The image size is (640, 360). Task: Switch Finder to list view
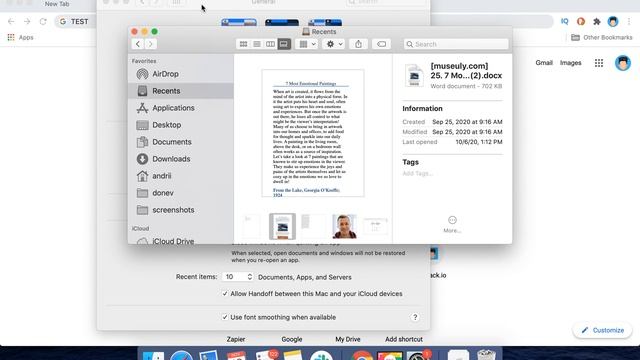click(257, 44)
